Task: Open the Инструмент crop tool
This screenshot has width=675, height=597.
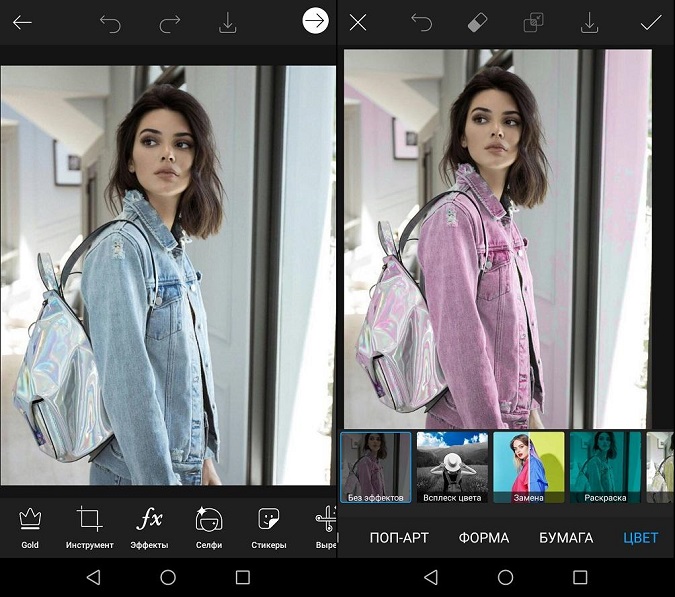Action: tap(90, 527)
